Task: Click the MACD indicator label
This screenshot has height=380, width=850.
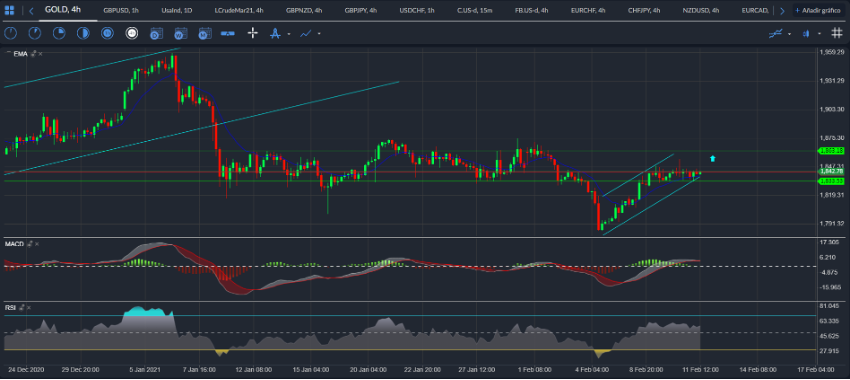Action: pyautogui.click(x=15, y=244)
